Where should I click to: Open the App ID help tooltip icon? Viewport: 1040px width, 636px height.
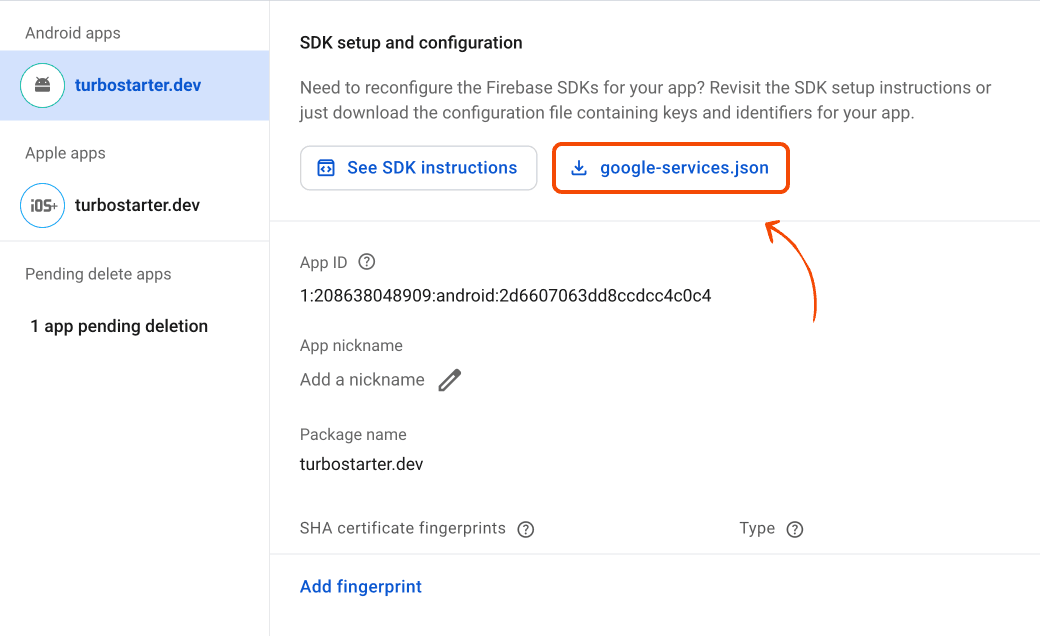[366, 261]
